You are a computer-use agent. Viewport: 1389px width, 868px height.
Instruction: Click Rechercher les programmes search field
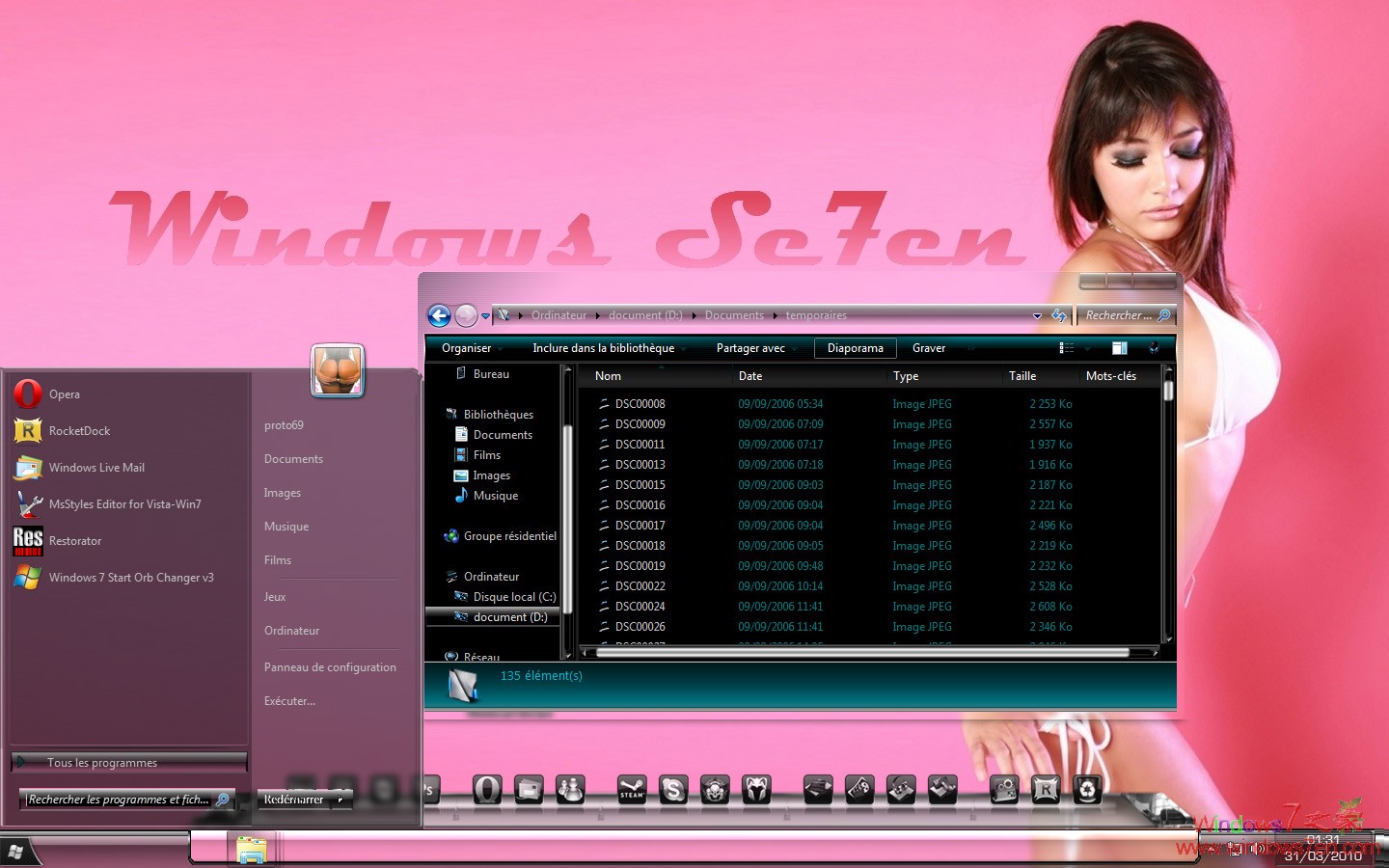tap(127, 800)
